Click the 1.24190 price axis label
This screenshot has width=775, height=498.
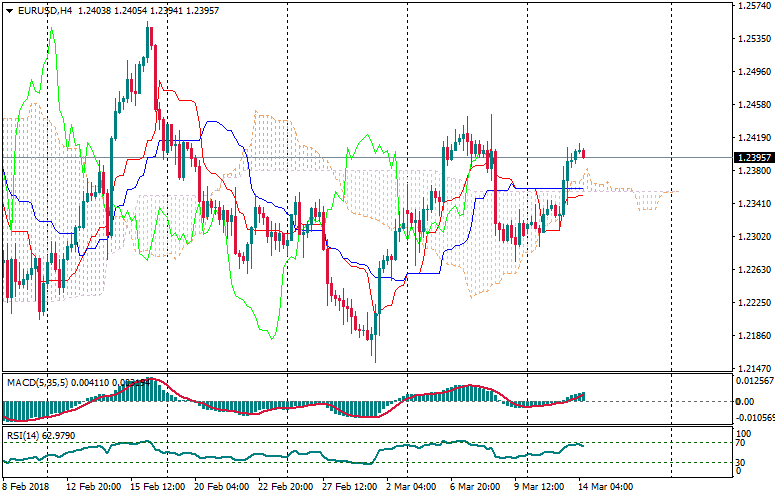pyautogui.click(x=752, y=138)
